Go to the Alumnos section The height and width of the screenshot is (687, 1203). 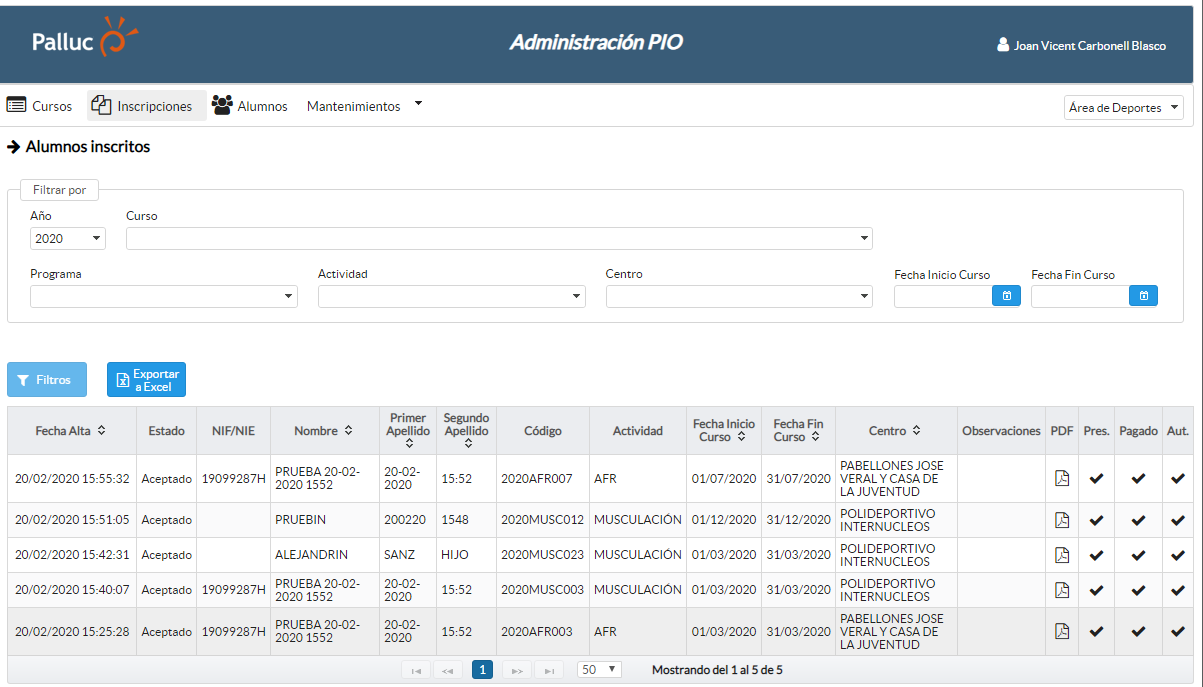pos(250,106)
